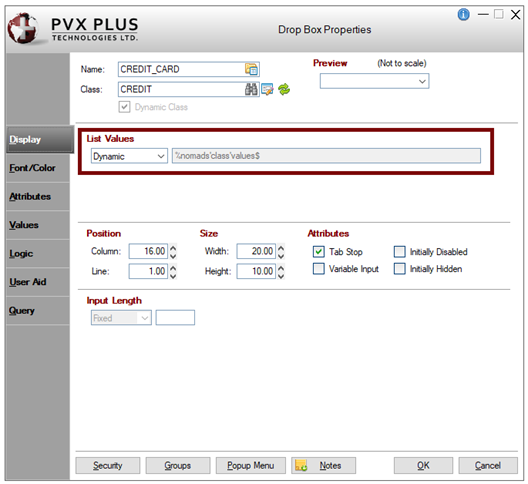Click the info icon in the title bar
Image resolution: width=528 pixels, height=484 pixels.
pyautogui.click(x=463, y=14)
